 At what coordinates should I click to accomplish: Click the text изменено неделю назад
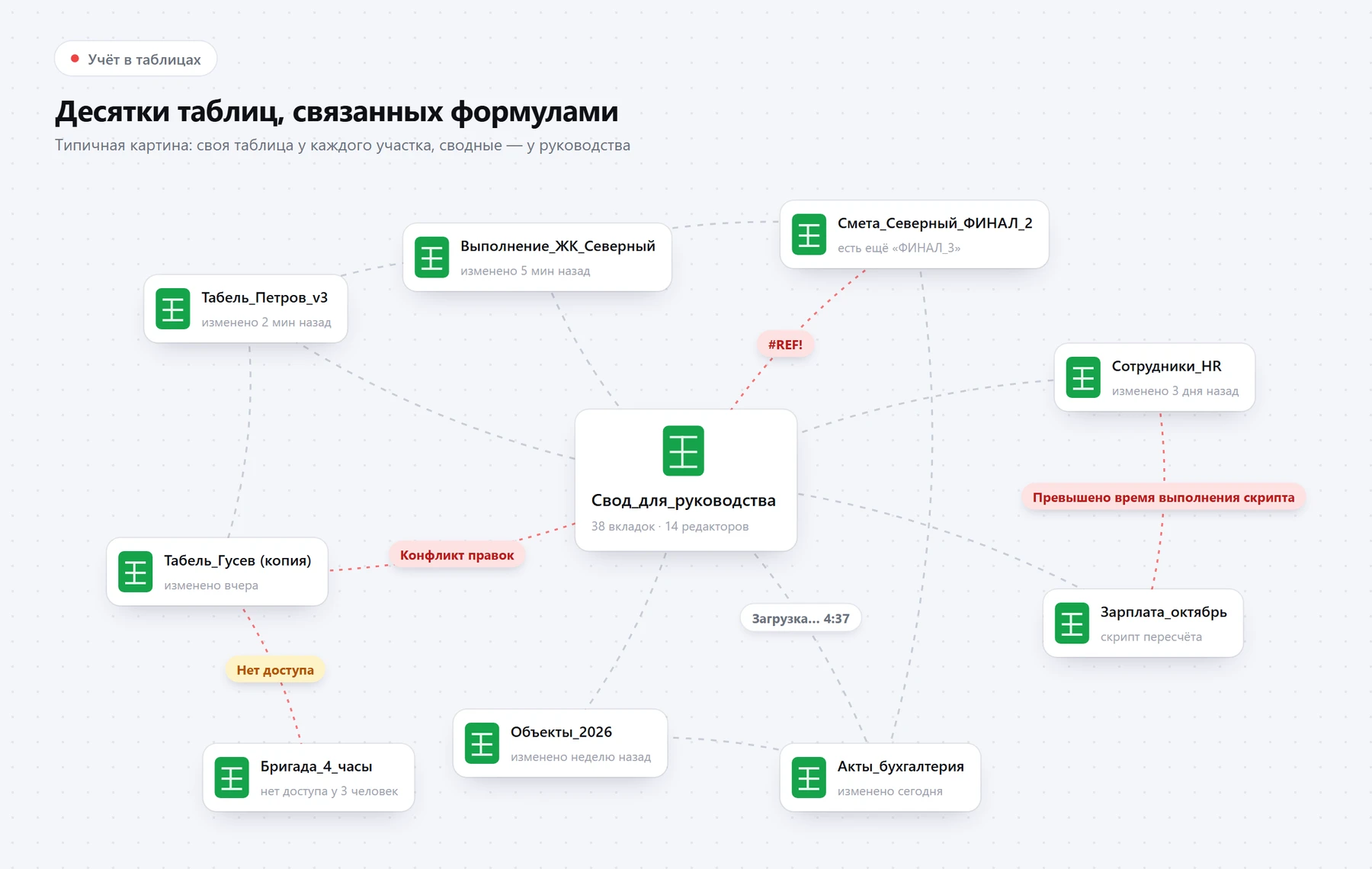coord(581,757)
